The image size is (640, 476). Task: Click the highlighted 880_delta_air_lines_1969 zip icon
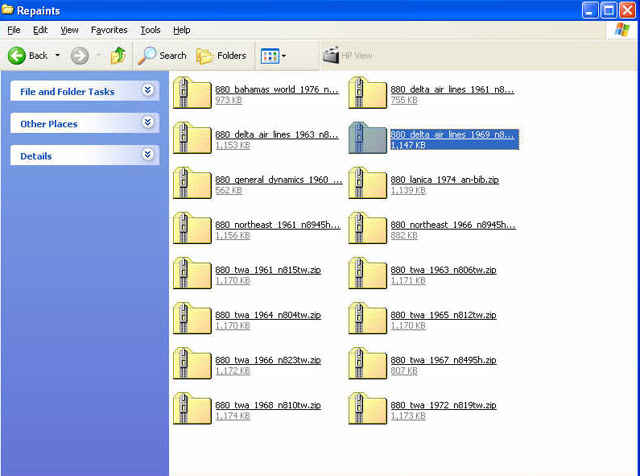click(x=367, y=138)
